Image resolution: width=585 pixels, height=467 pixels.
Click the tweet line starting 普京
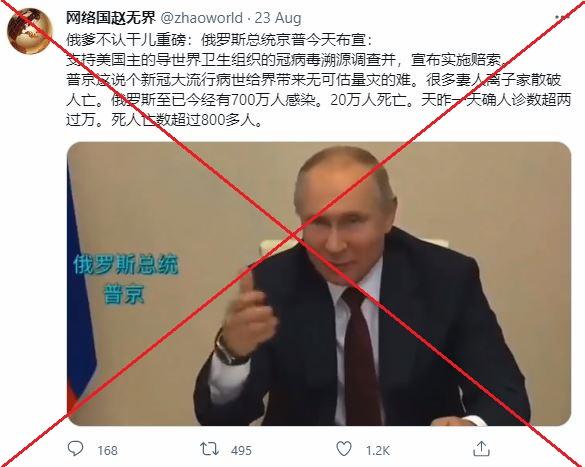pos(314,80)
